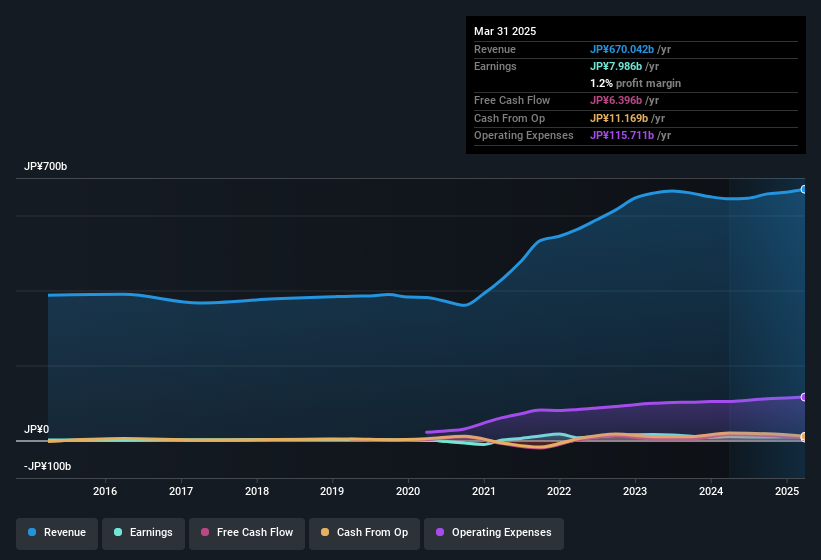Click the 2016 x-axis label
821x560 pixels.
pyautogui.click(x=105, y=491)
